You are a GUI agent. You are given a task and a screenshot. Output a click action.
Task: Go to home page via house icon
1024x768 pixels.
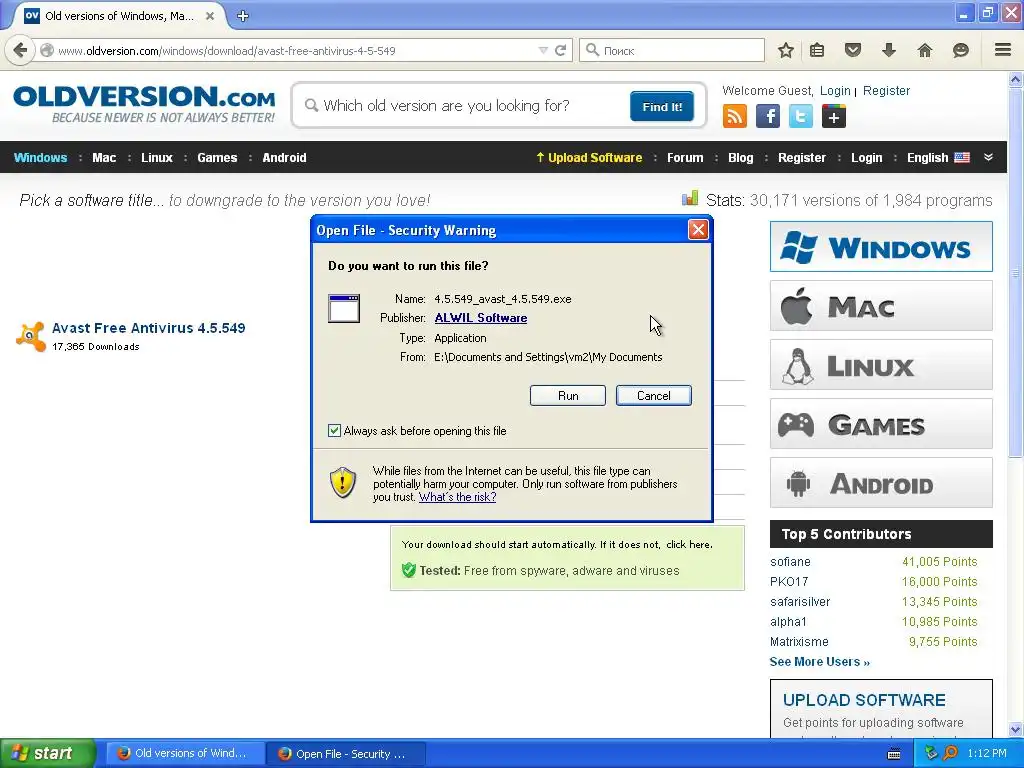pos(925,50)
